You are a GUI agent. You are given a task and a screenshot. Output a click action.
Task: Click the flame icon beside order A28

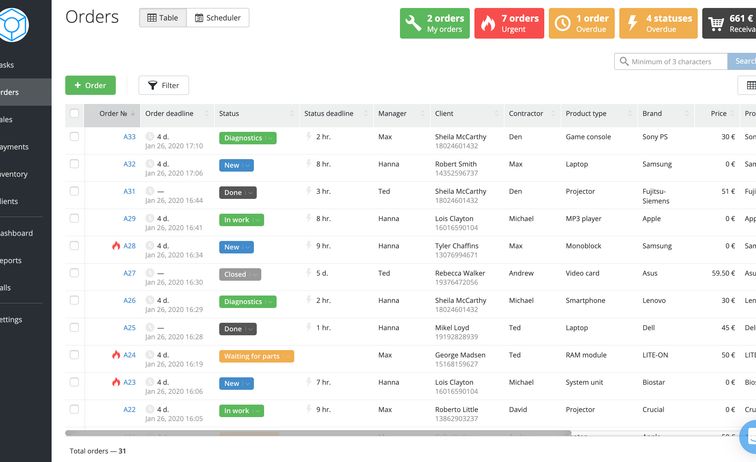[x=116, y=246]
